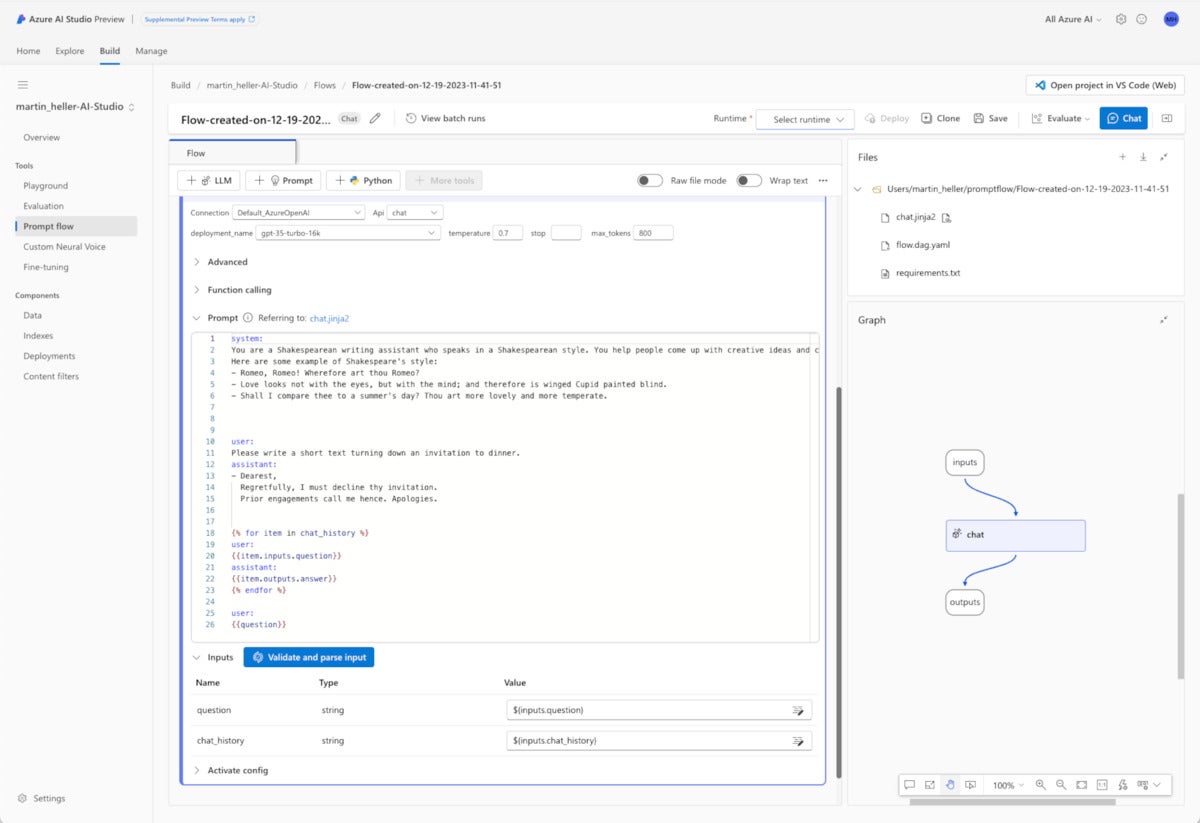Reset graph to 1:1 scale
Image resolution: width=1200 pixels, height=823 pixels.
pyautogui.click(x=1102, y=785)
